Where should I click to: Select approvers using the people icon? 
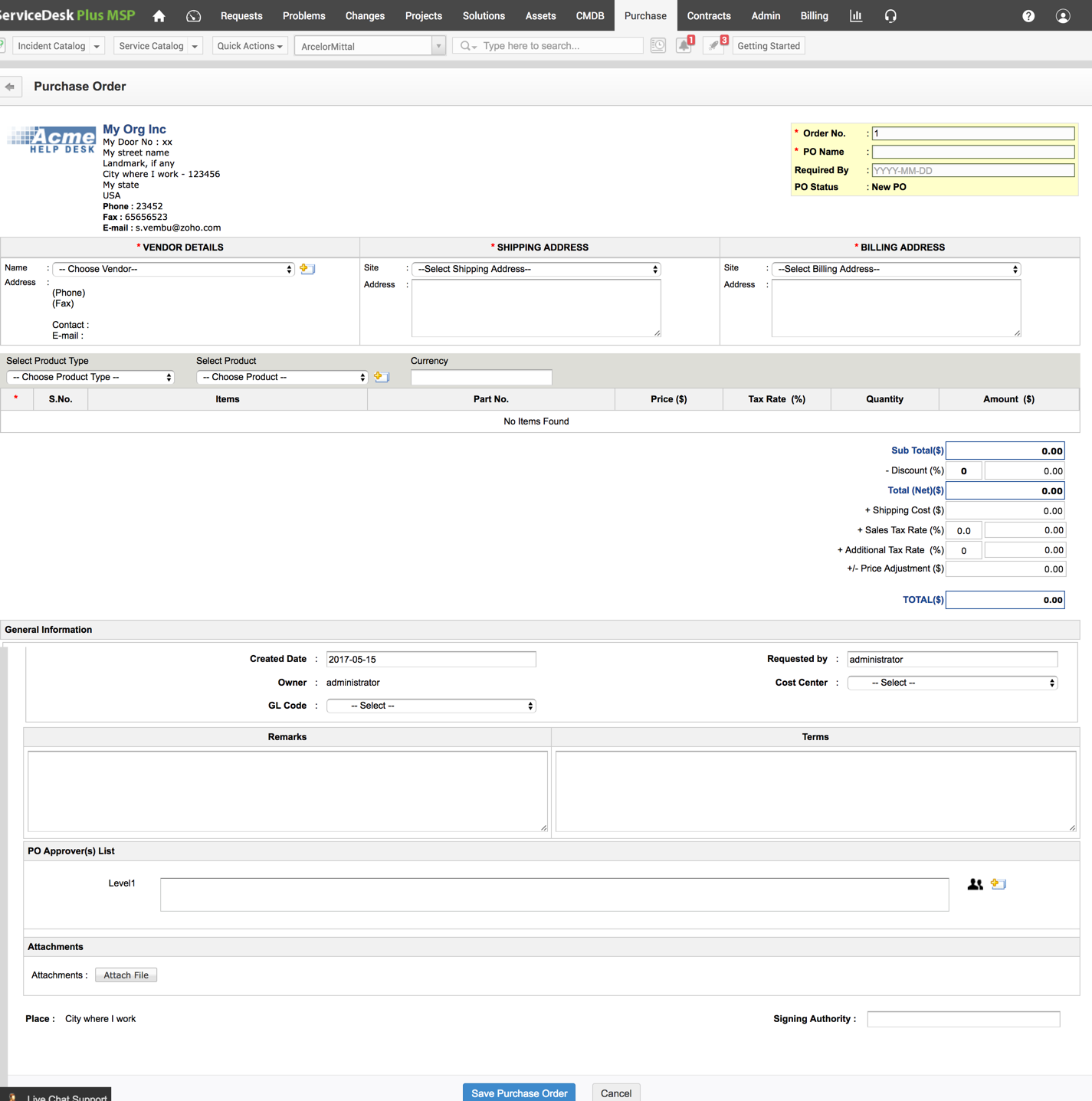[x=975, y=884]
